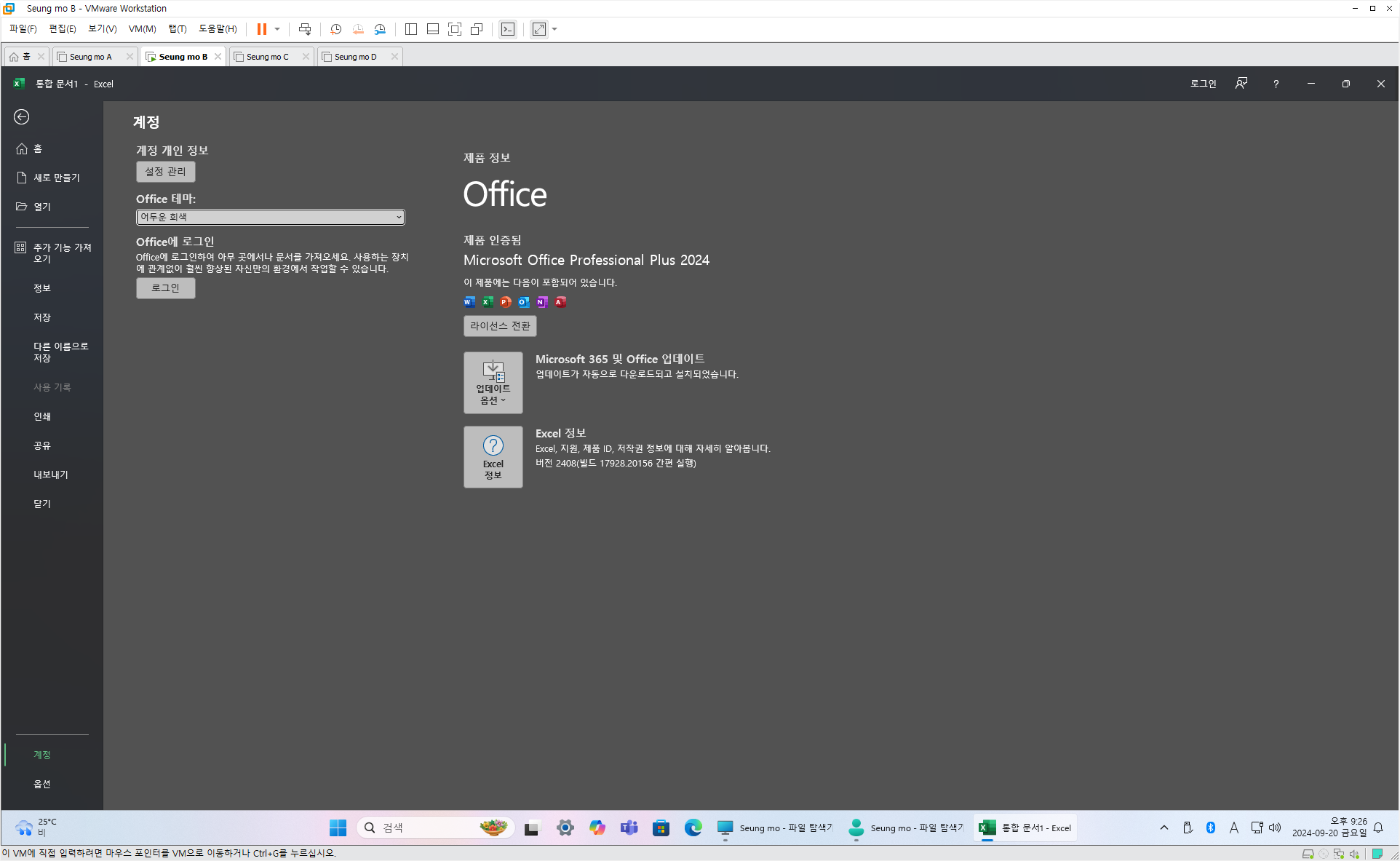Click the Windows Start button
This screenshot has height=861, width=1400.
[x=338, y=828]
